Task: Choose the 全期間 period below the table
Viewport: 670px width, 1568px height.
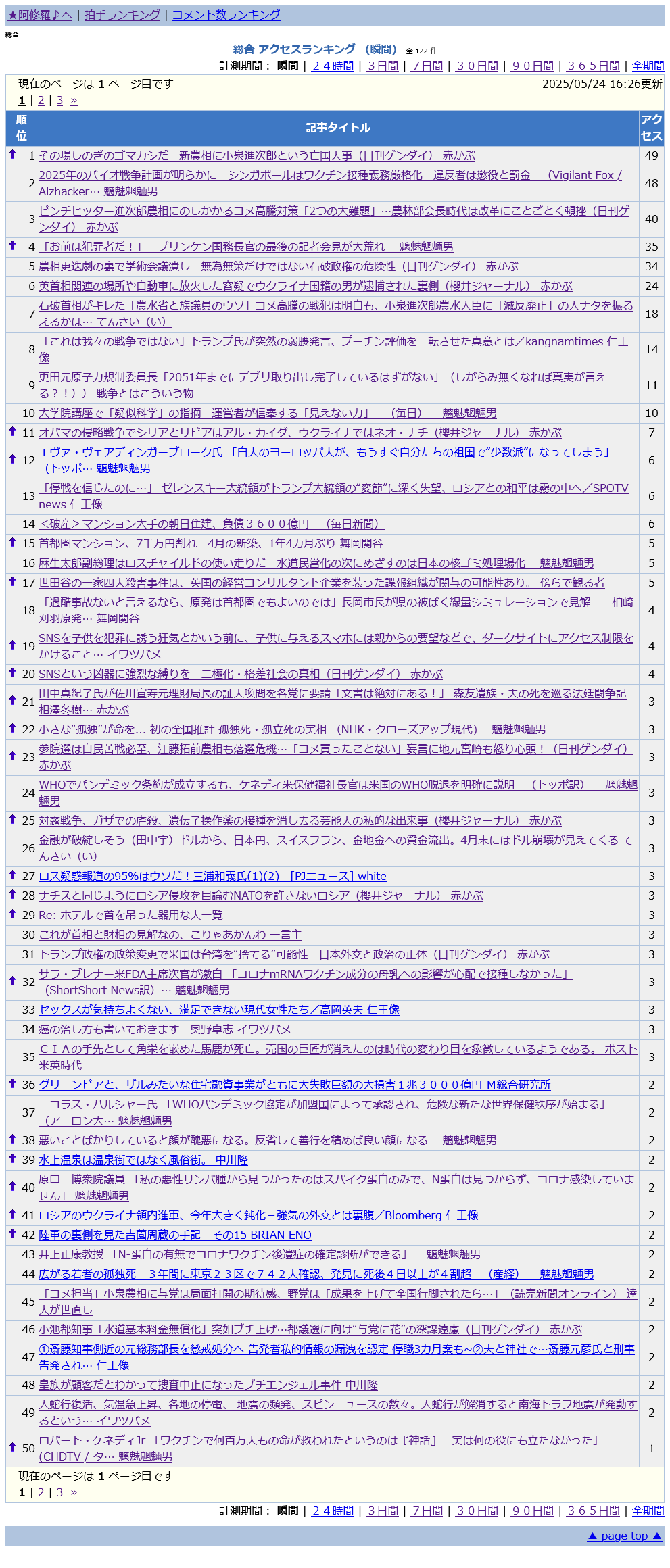Action: [648, 1511]
